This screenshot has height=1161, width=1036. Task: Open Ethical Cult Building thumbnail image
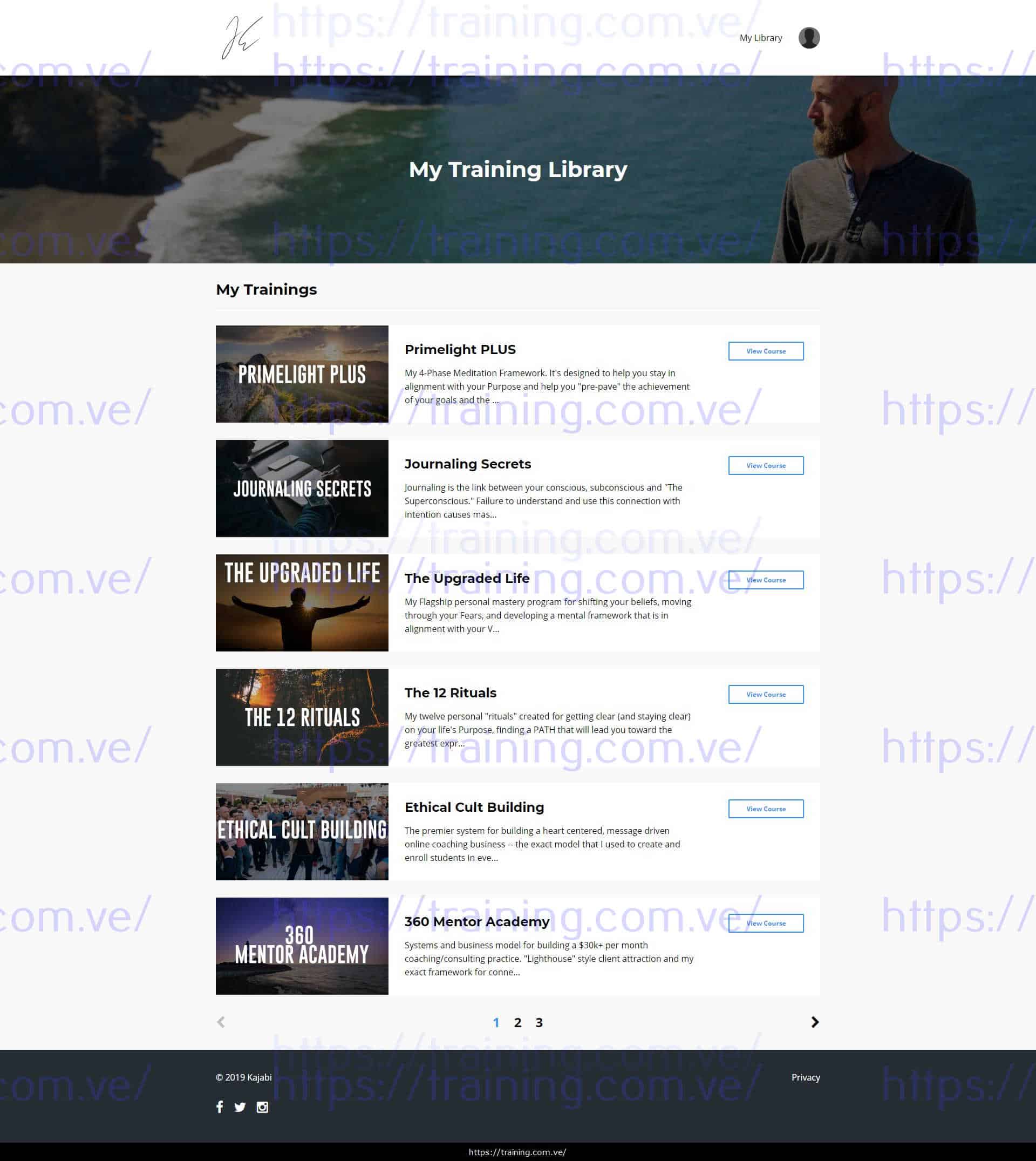(x=302, y=831)
